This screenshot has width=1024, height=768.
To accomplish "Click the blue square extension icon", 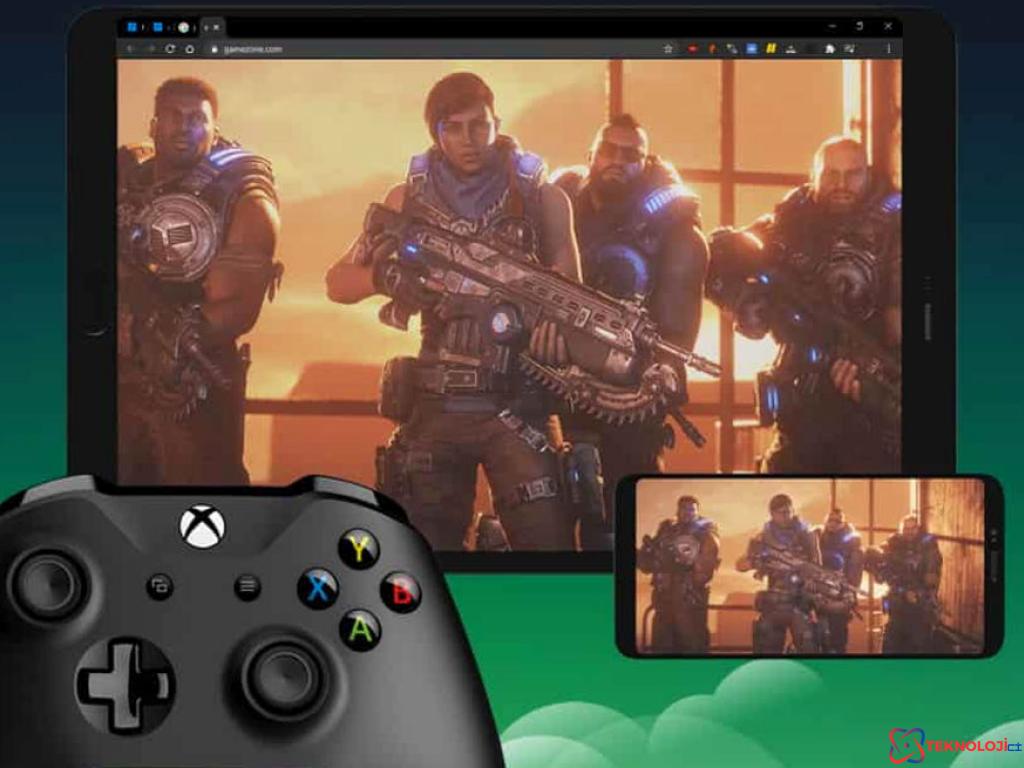I will (750, 48).
